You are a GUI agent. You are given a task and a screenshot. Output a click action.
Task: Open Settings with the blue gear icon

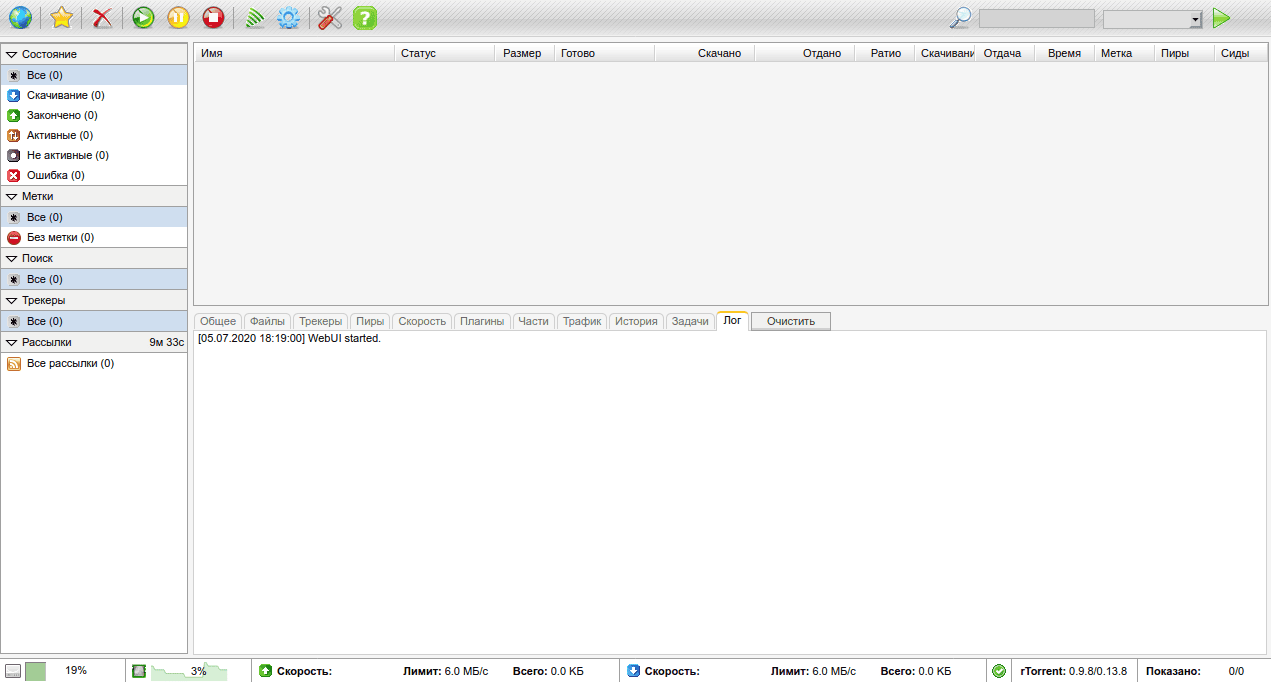point(289,17)
